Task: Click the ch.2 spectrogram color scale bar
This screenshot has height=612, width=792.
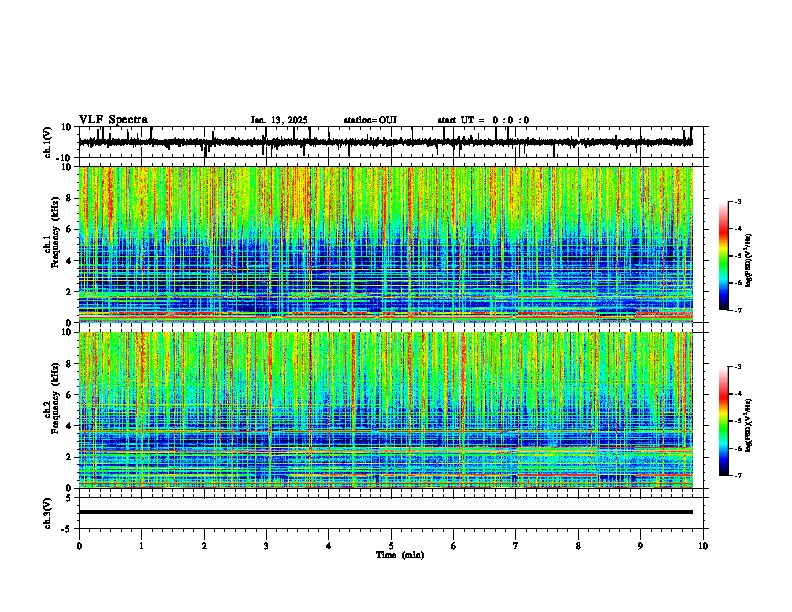Action: click(x=724, y=421)
